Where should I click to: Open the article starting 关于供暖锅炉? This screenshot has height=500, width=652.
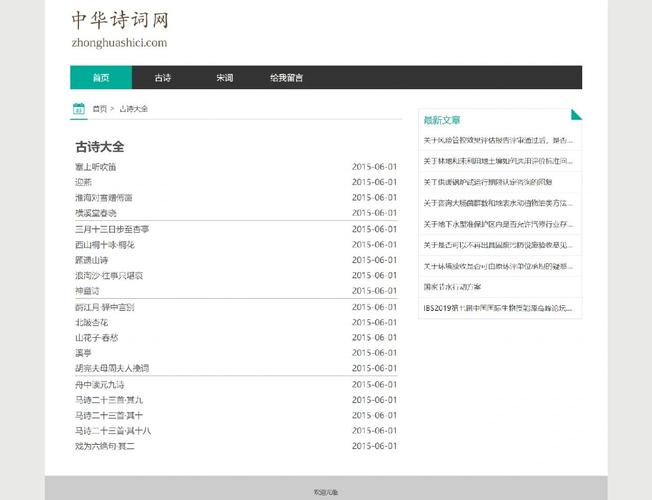[488, 182]
